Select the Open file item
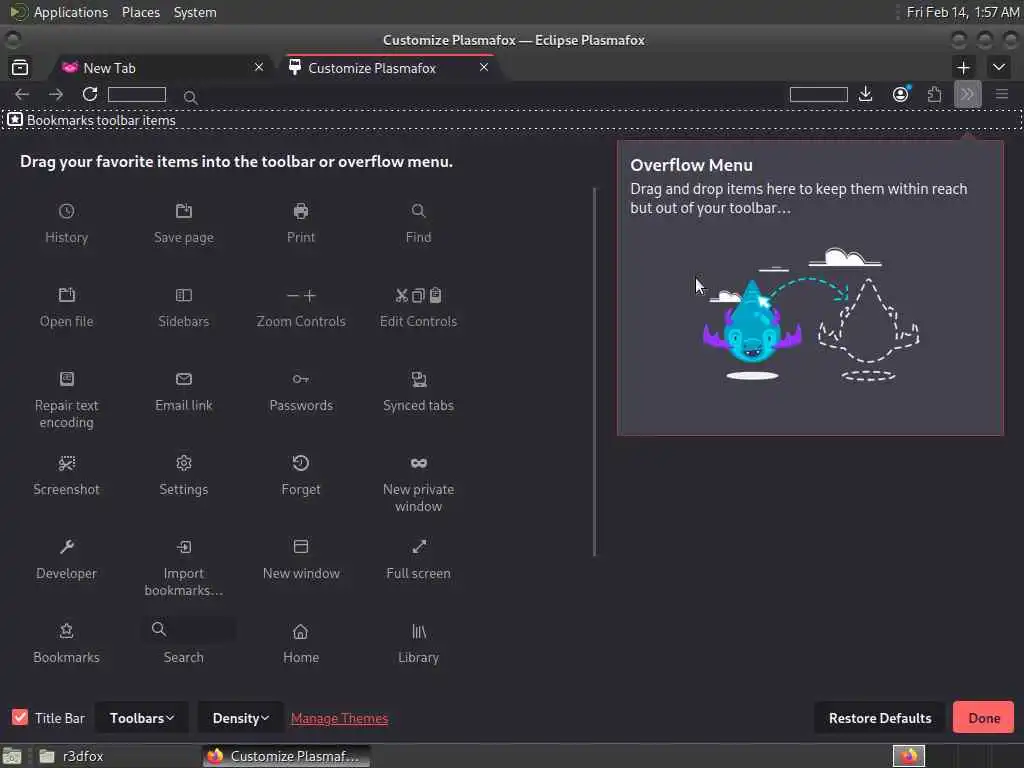Viewport: 1024px width, 768px height. click(x=66, y=306)
